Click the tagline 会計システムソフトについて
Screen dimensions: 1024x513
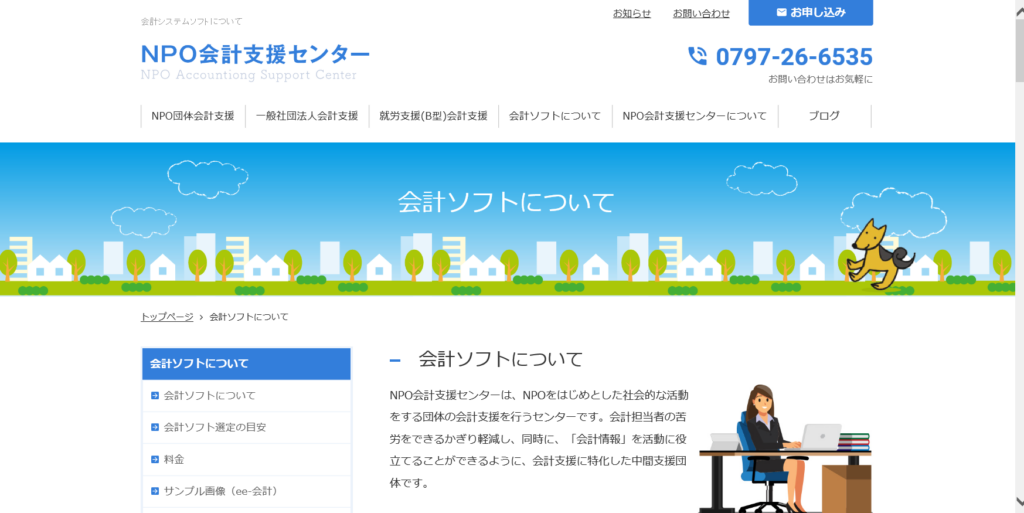coord(191,22)
